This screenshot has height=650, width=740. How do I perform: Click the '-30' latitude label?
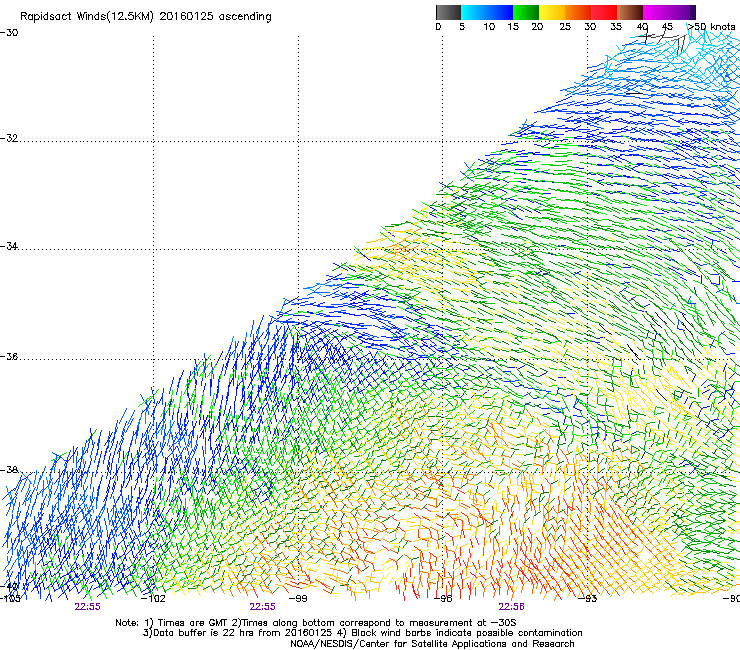point(9,33)
